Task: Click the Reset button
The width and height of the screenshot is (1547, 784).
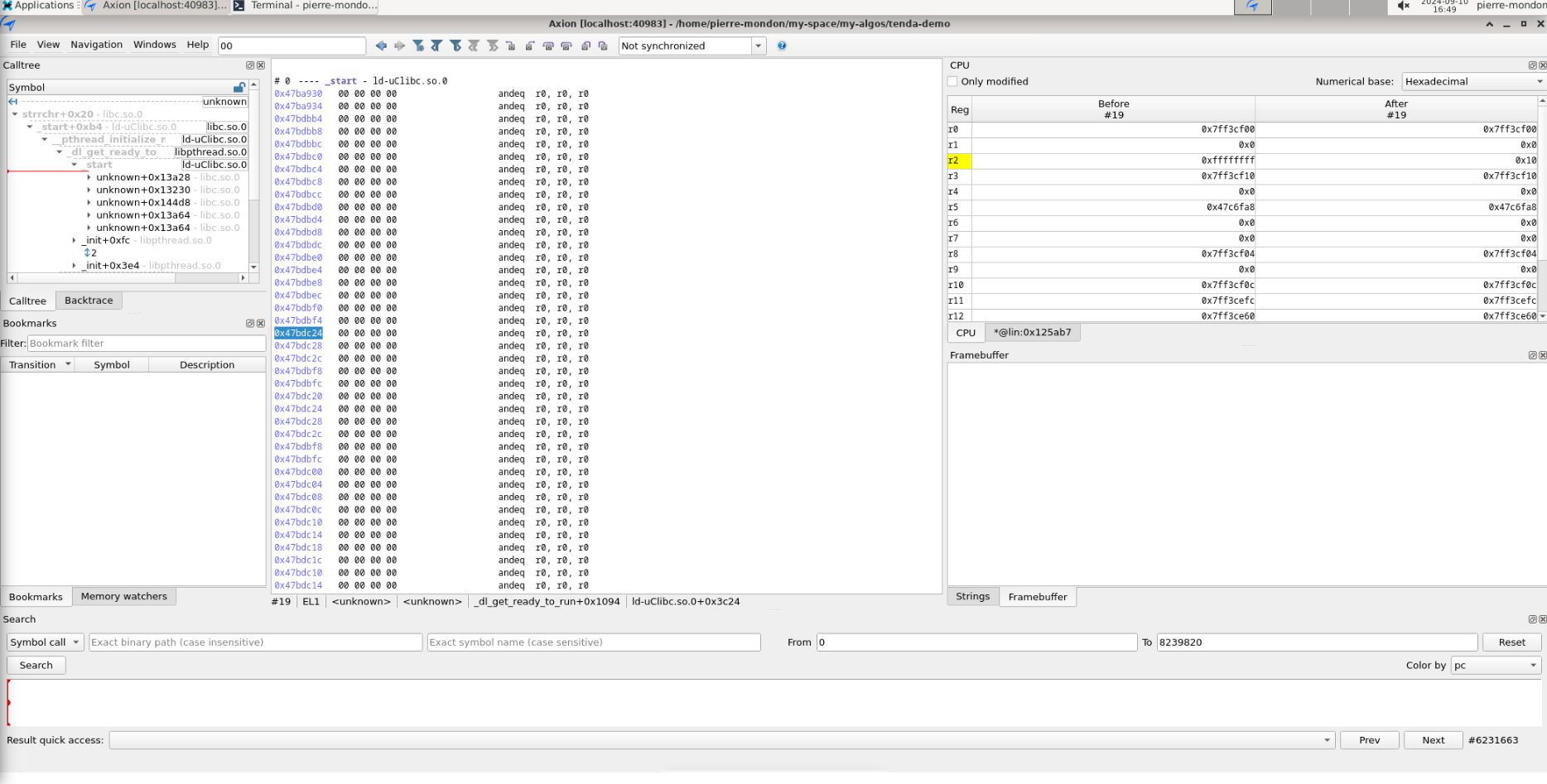Action: pos(1511,642)
